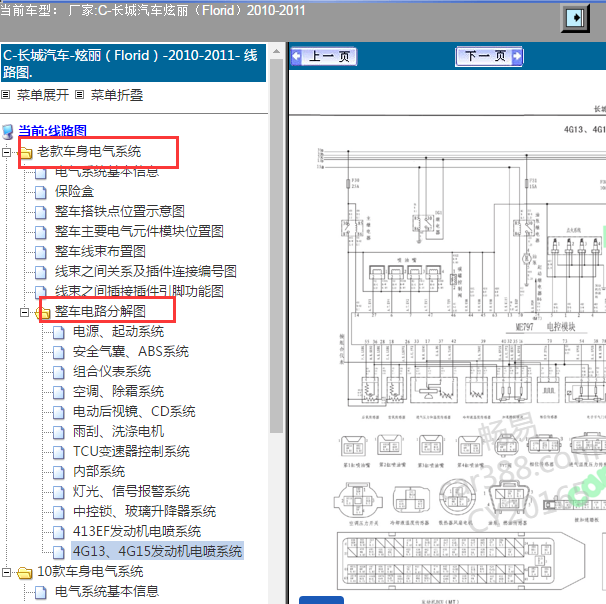Image resolution: width=606 pixels, height=604 pixels.
Task: Open 电气系统基本信息 under 10款车身电气系统
Action: (107, 592)
